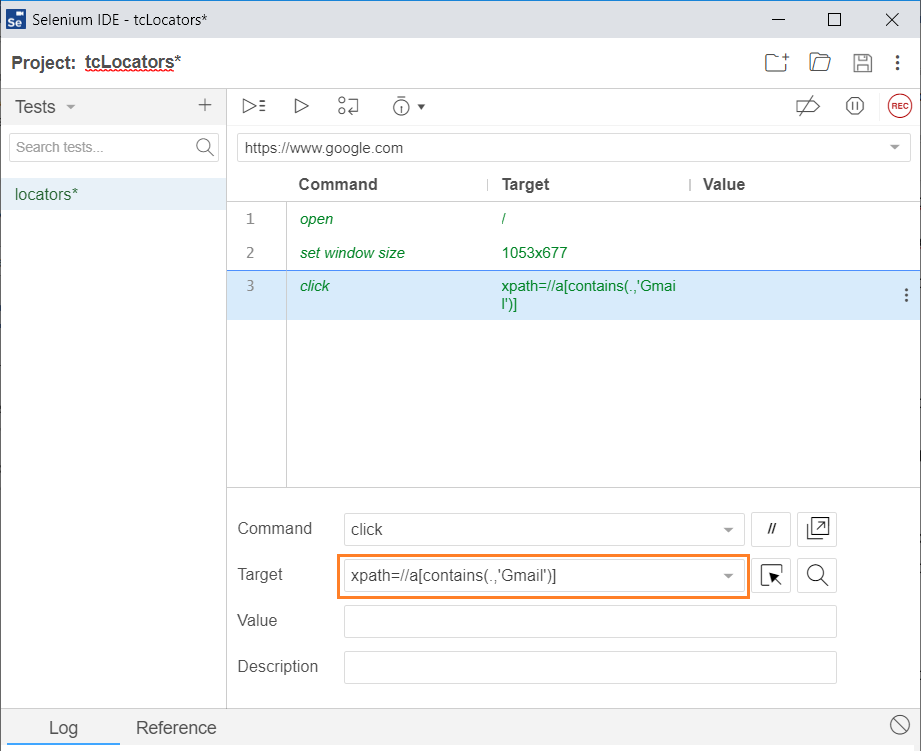Click the 1053x677 target cell
This screenshot has width=923, height=751.
click(x=534, y=253)
